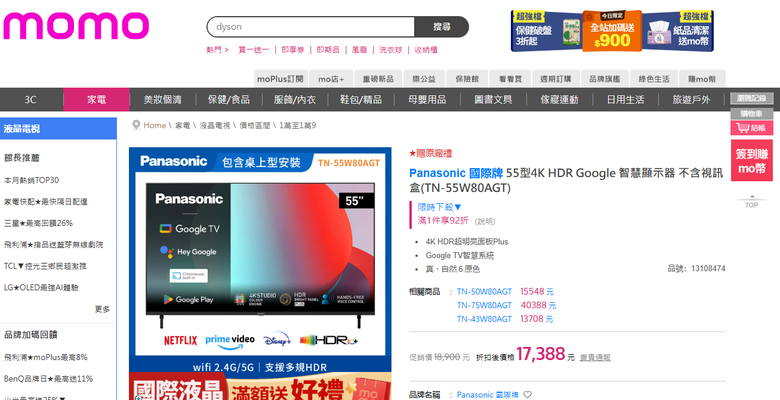Screen dimensions: 780x400
Task: Open the 重磅新品 tab
Action: 378,79
